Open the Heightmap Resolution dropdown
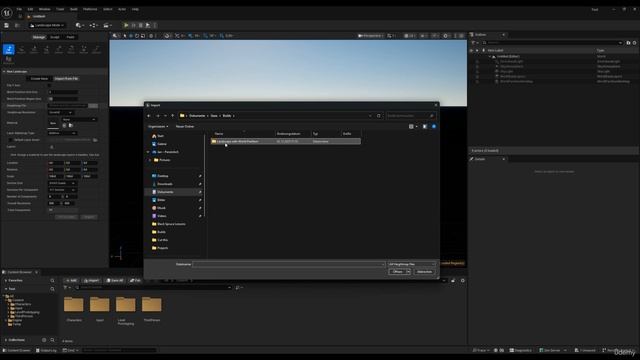Image resolution: width=640 pixels, height=360 pixels. point(61,113)
